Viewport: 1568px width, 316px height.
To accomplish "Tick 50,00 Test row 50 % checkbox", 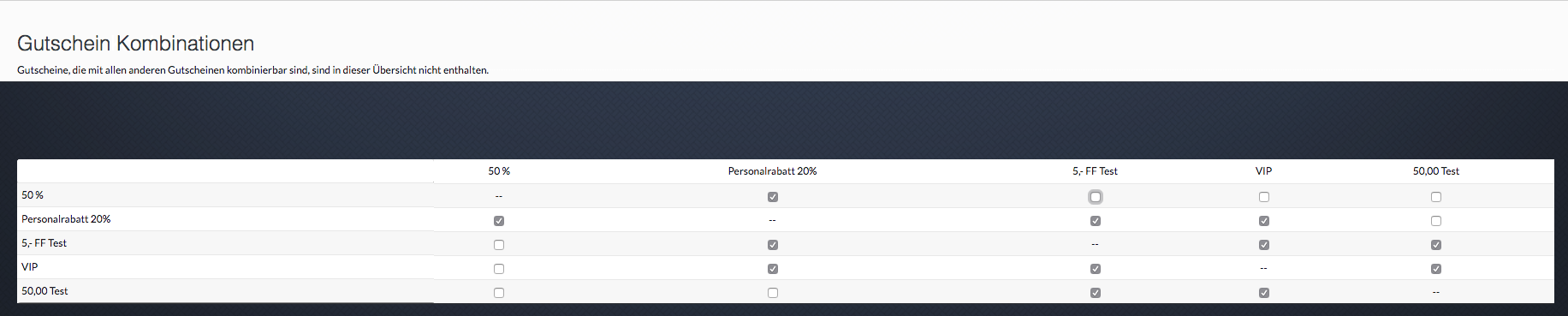I will (x=499, y=293).
